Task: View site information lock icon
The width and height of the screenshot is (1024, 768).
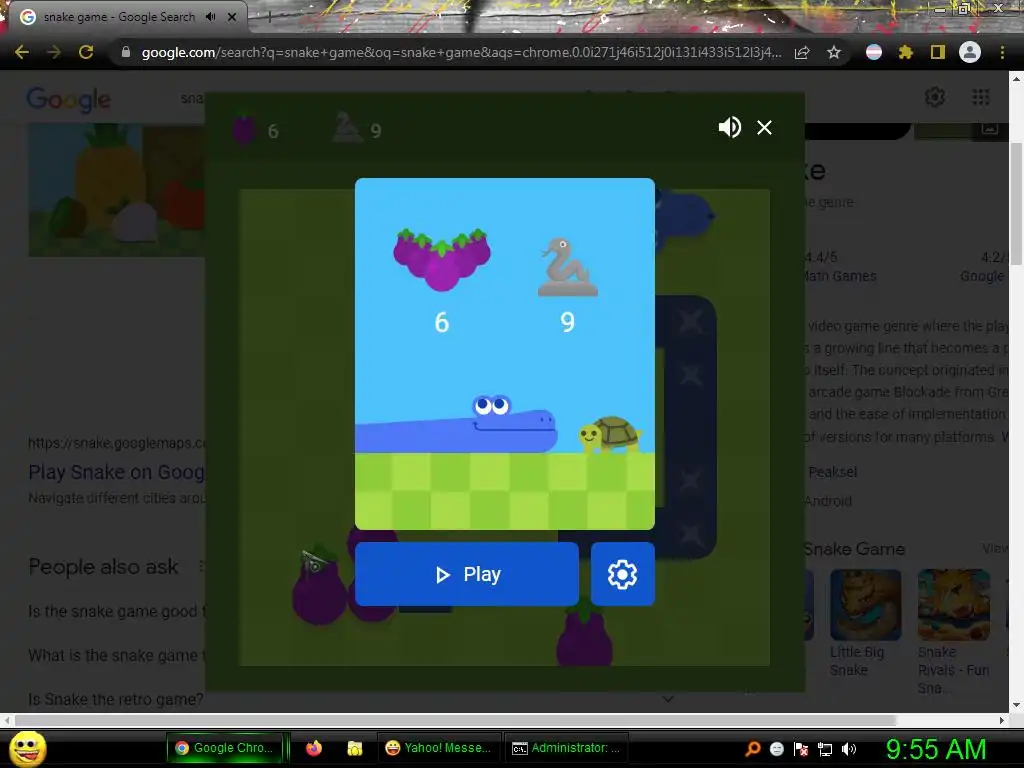Action: click(126, 52)
